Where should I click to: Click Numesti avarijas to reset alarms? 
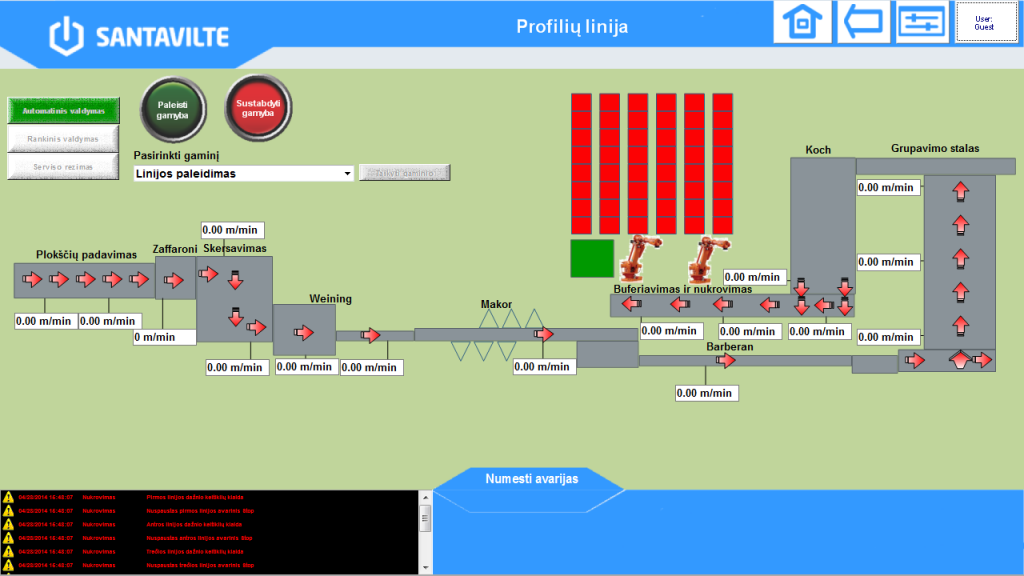tap(531, 479)
